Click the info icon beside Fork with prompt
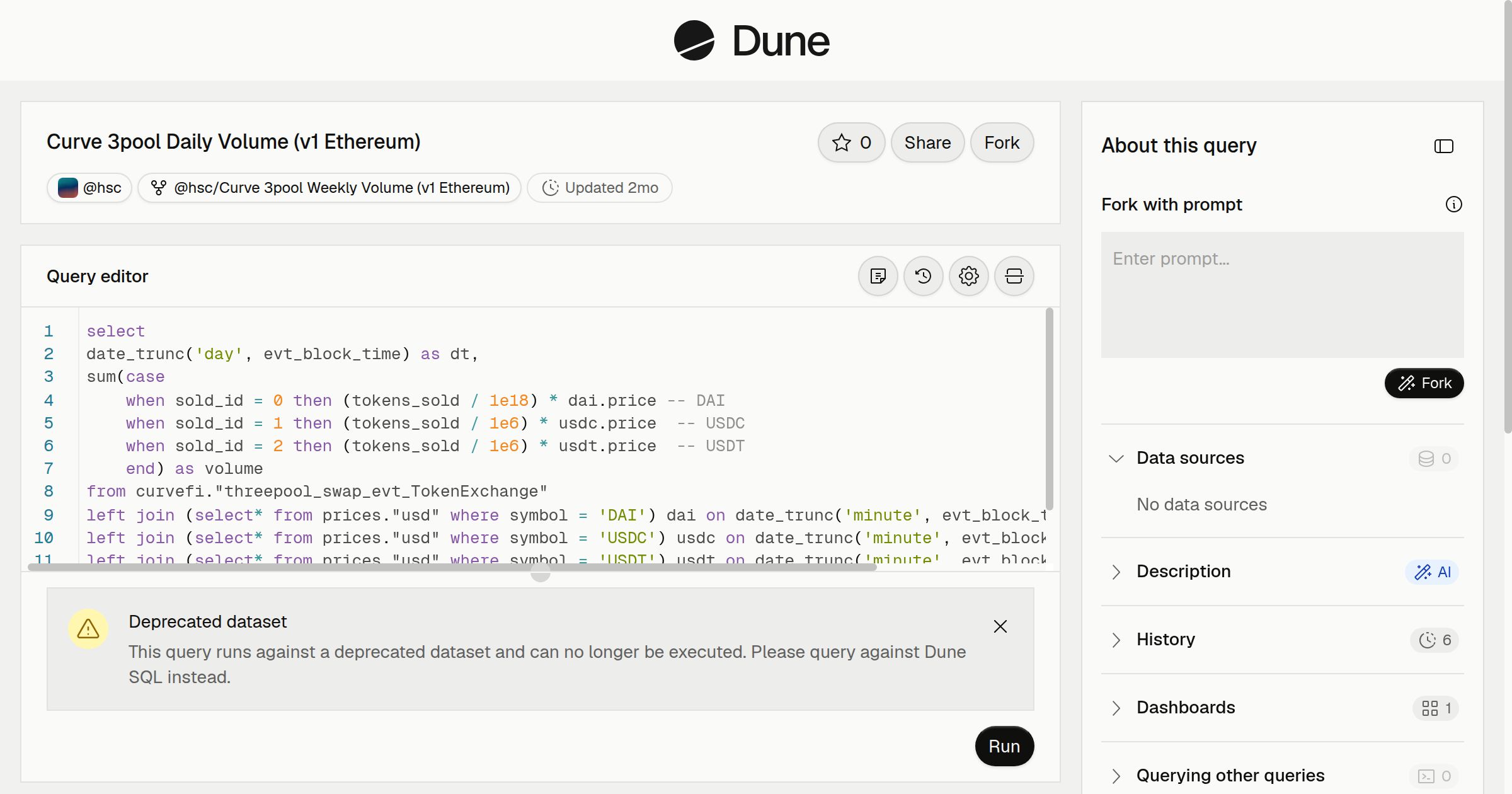Viewport: 1512px width, 794px height. coord(1453,204)
